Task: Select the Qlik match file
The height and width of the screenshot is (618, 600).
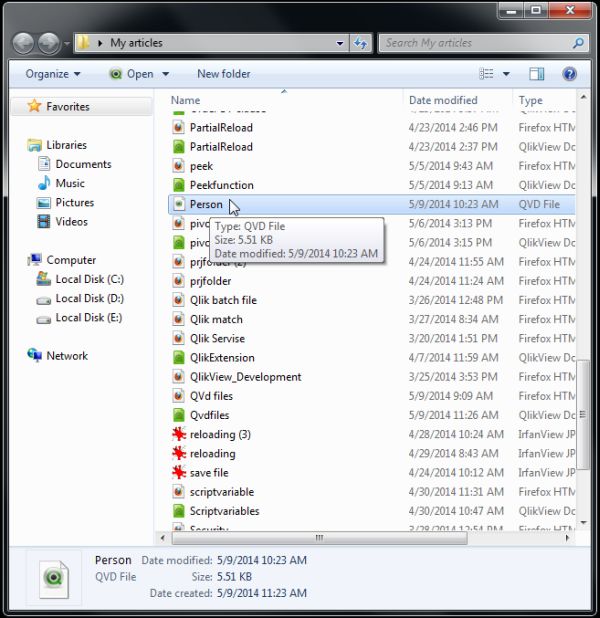Action: coord(216,319)
